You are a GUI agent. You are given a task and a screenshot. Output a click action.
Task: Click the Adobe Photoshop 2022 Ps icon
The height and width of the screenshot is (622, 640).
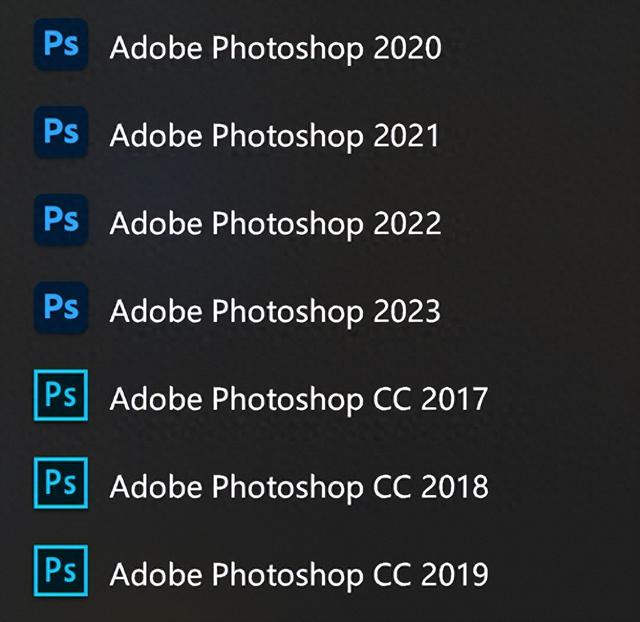pyautogui.click(x=61, y=221)
